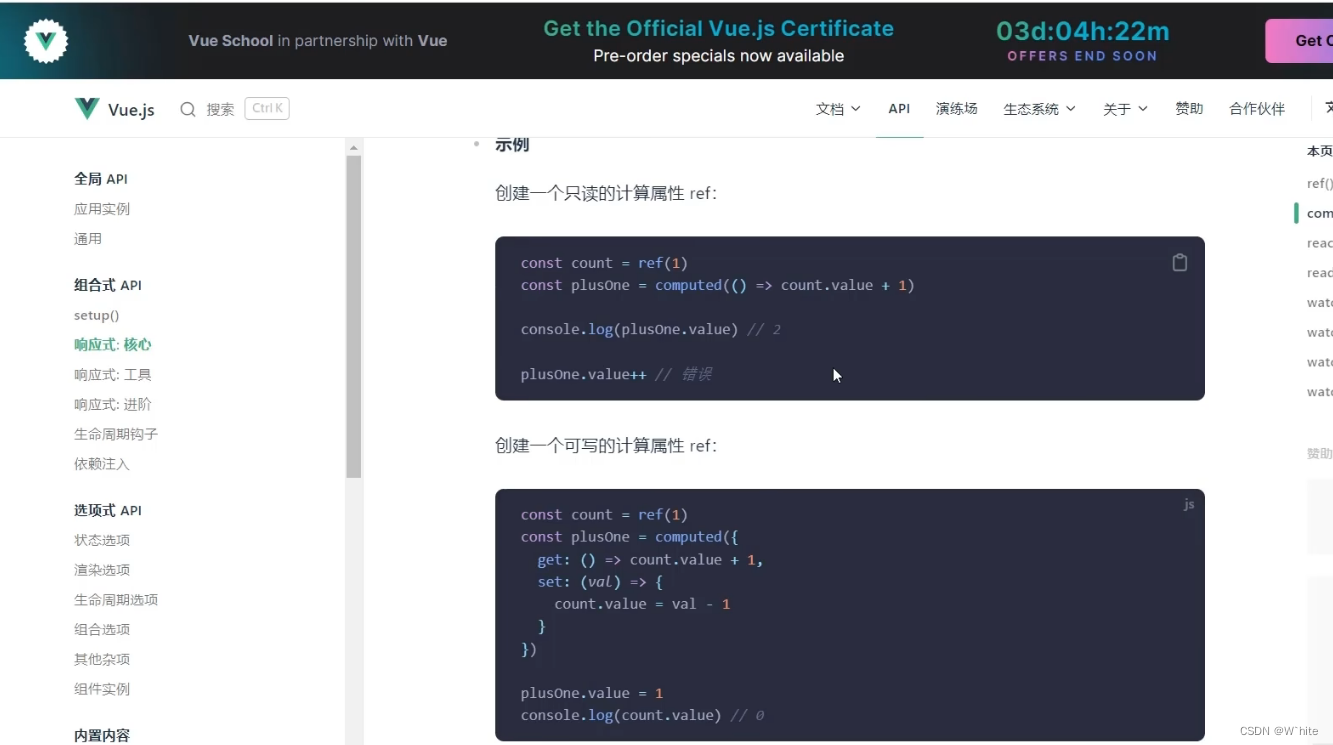Open the API nav tab
Screen dimensions: 1333x745
click(x=899, y=108)
